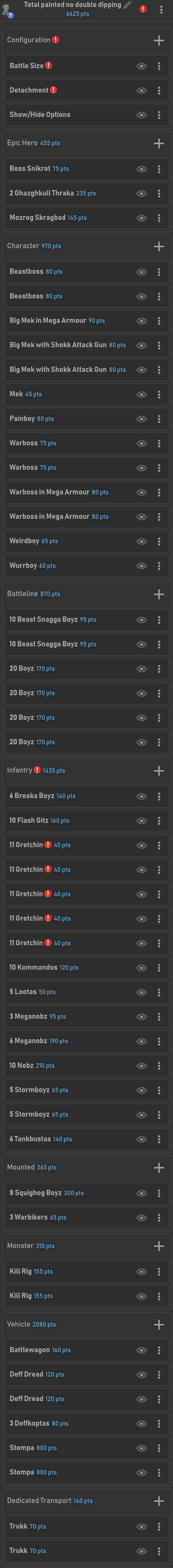Open the three-dot menu for Painboy
The image size is (173, 1568).
tap(159, 419)
